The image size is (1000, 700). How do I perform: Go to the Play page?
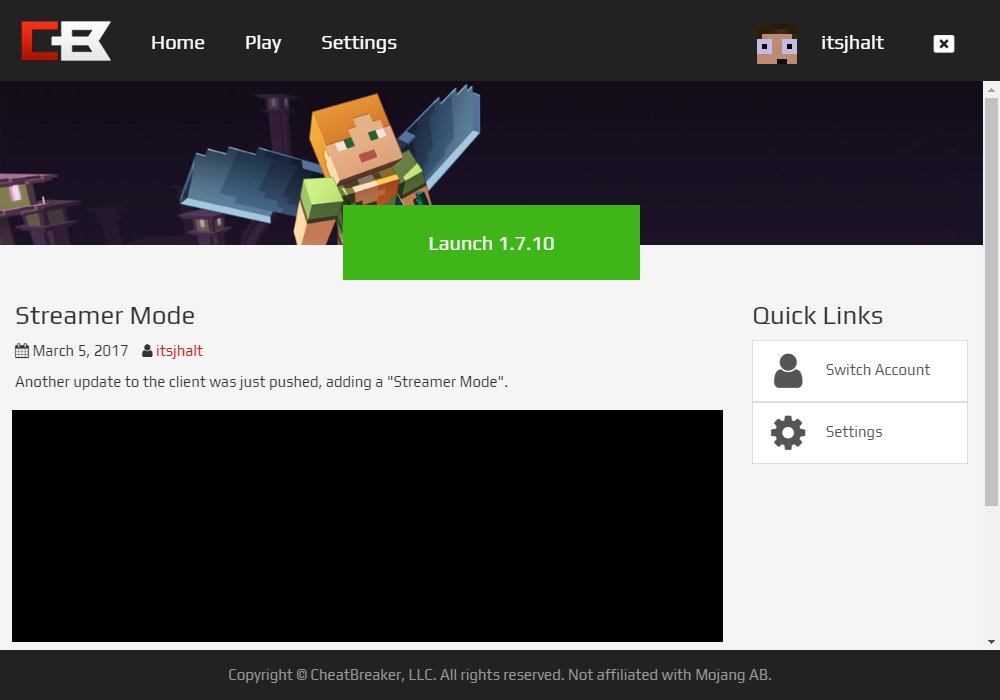pos(263,43)
